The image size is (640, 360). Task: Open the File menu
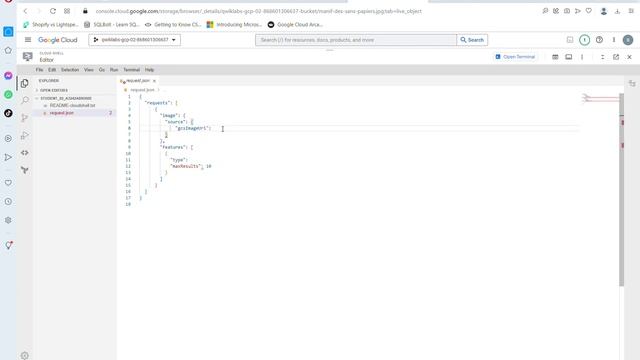tap(39, 70)
